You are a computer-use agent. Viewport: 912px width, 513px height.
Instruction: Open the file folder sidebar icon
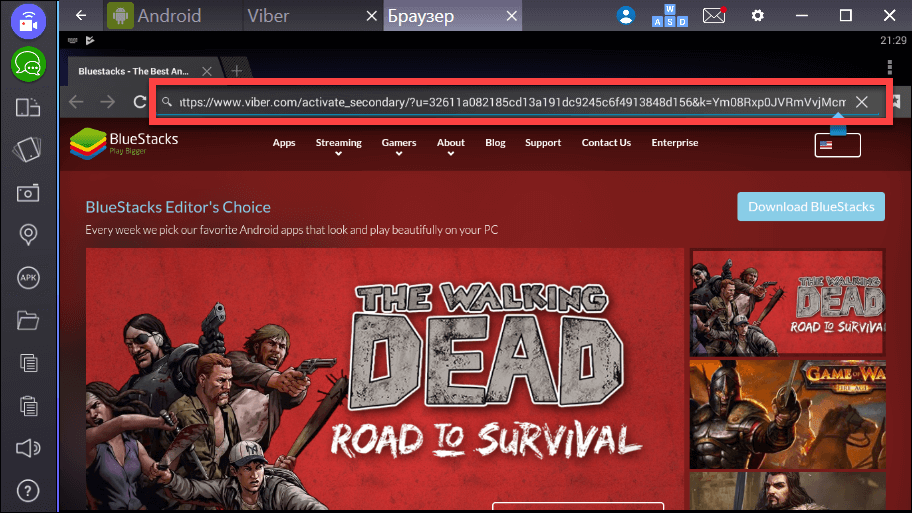tap(28, 320)
